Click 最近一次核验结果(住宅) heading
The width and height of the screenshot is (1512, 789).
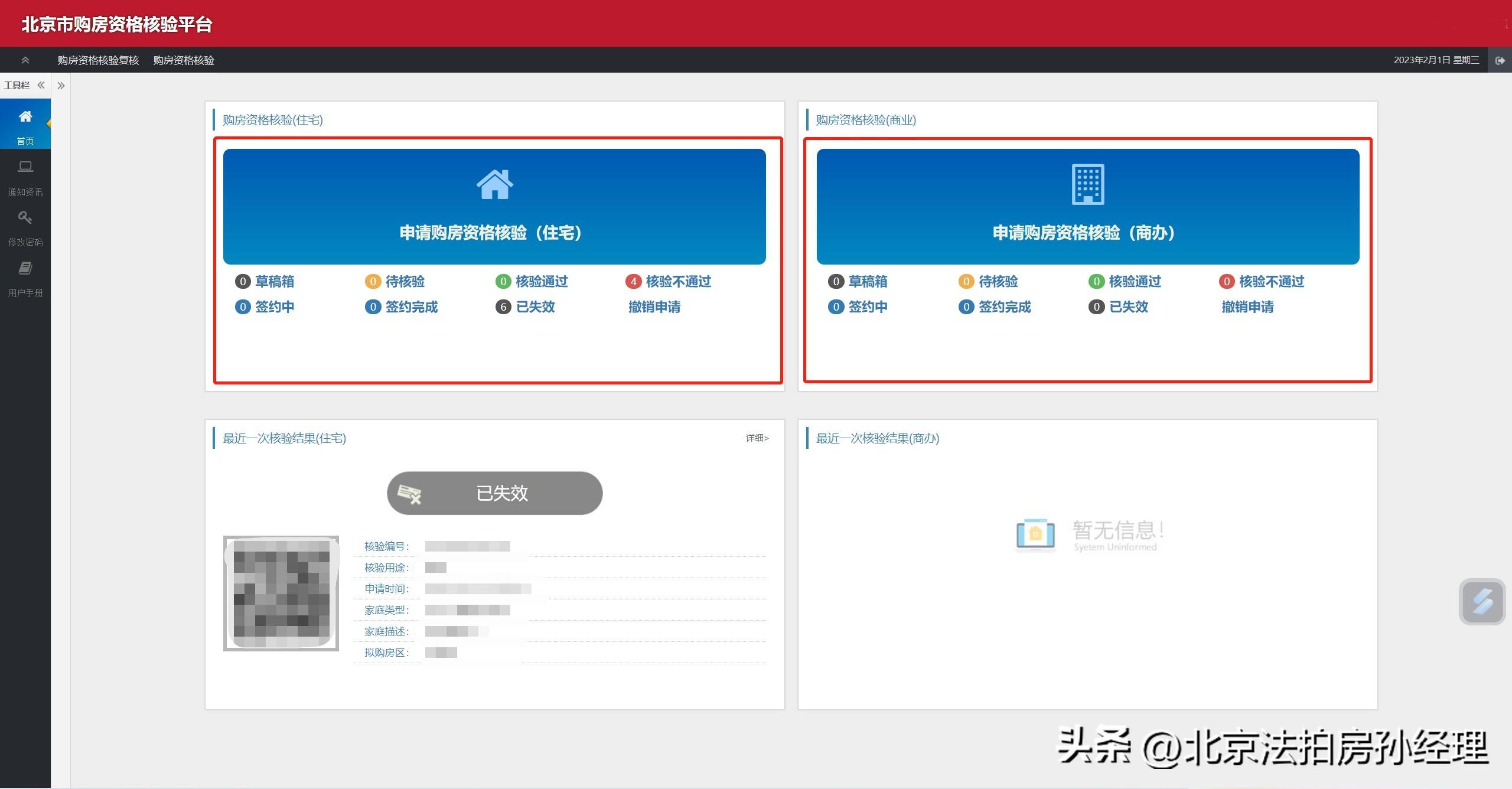tap(284, 438)
